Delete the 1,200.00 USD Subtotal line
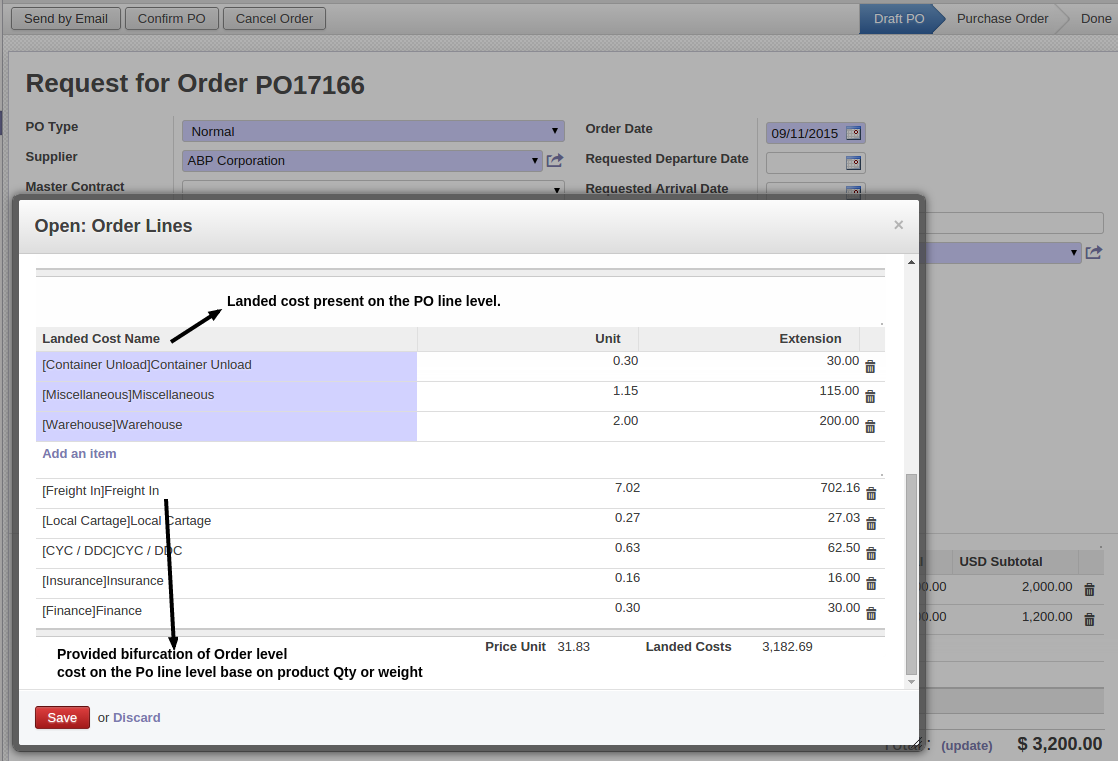Screen dimensions: 1118x761 [1089, 619]
